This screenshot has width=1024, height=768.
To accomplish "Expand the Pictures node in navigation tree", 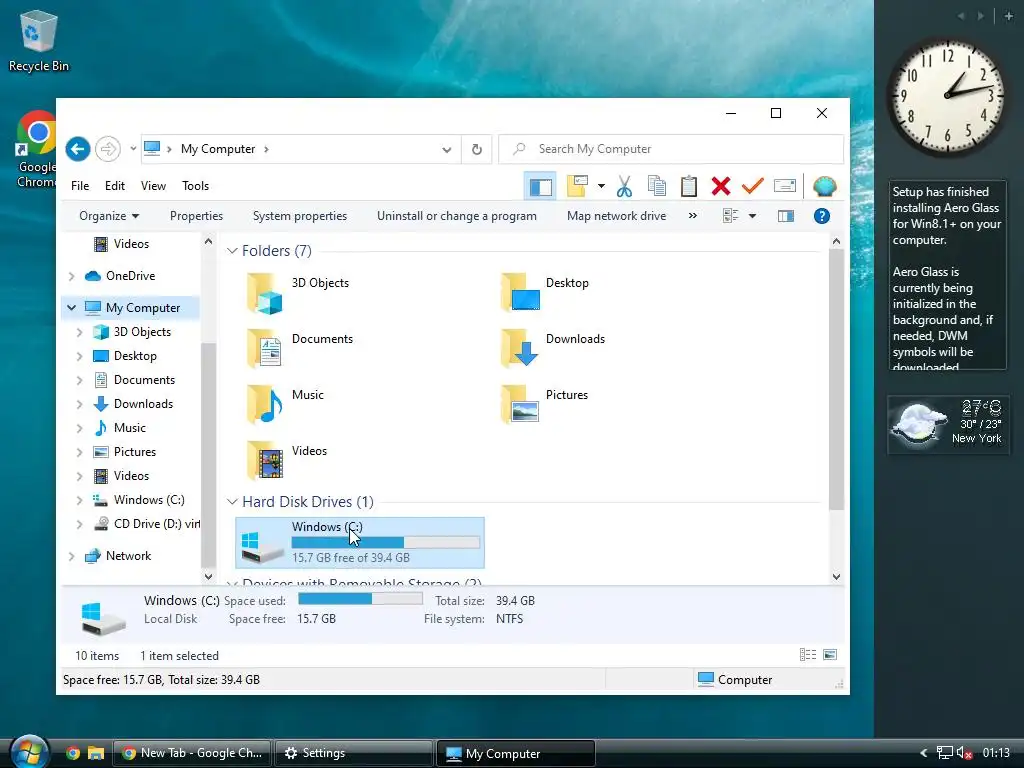I will click(80, 453).
